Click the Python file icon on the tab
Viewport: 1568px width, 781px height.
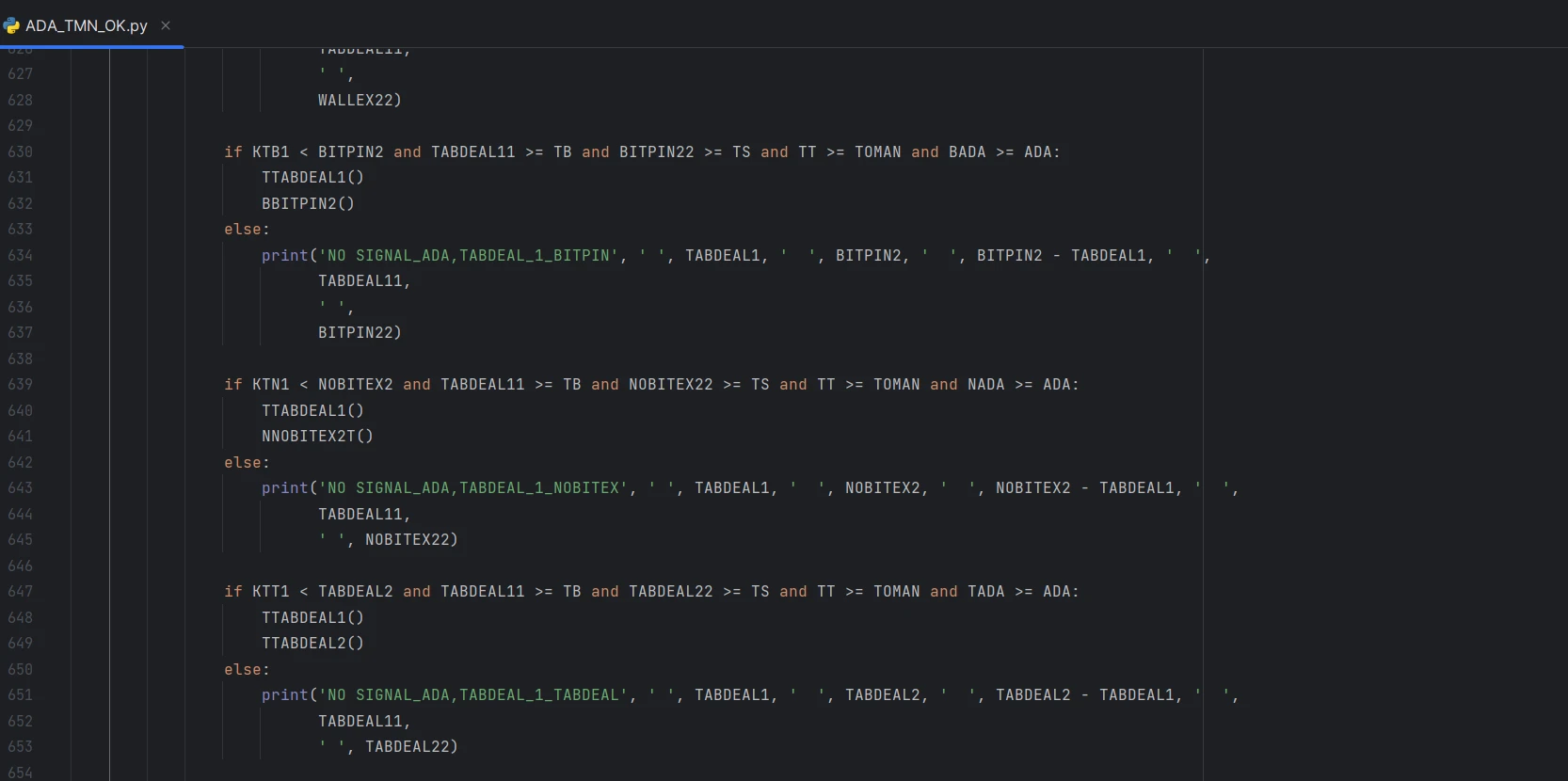click(x=11, y=25)
